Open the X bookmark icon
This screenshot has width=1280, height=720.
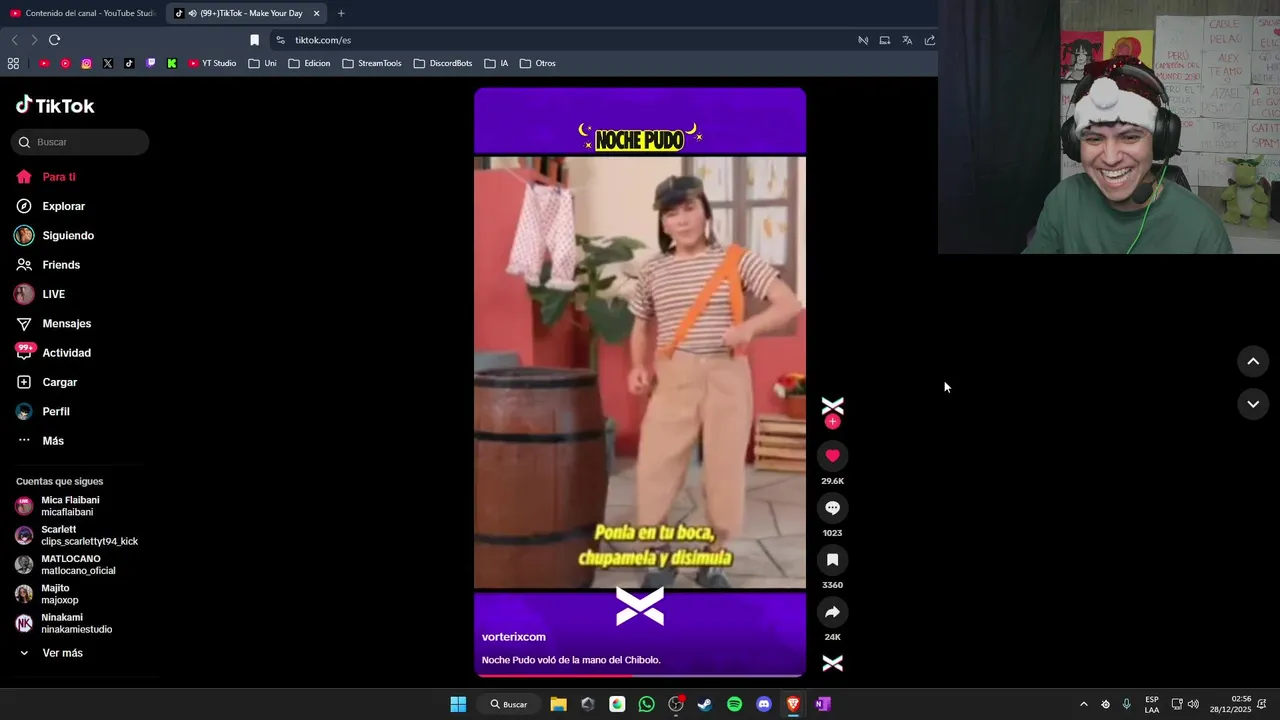108,63
